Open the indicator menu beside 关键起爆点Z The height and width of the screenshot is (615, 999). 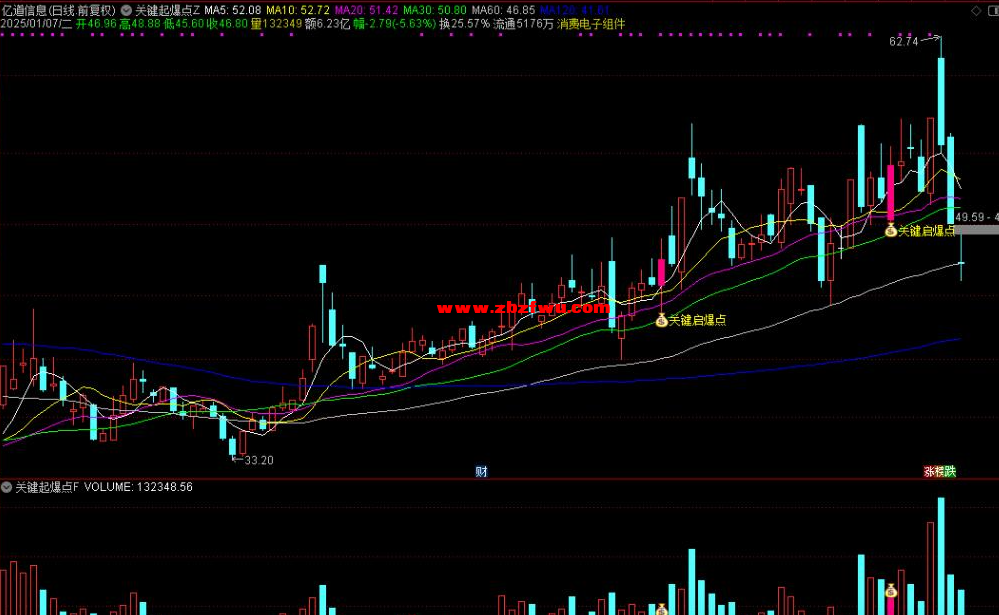126,10
